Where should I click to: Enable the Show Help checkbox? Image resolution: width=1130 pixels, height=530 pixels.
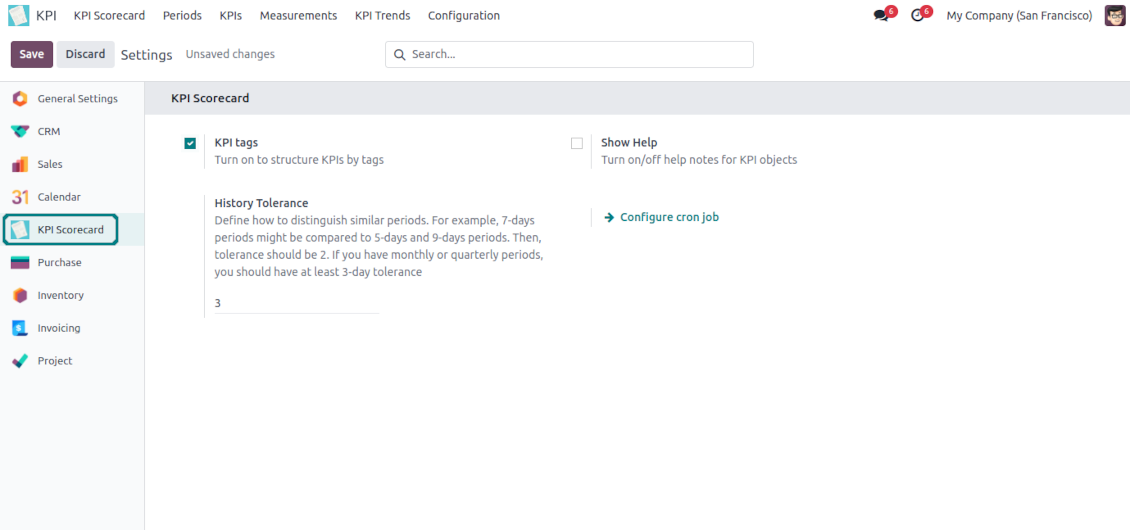click(577, 143)
